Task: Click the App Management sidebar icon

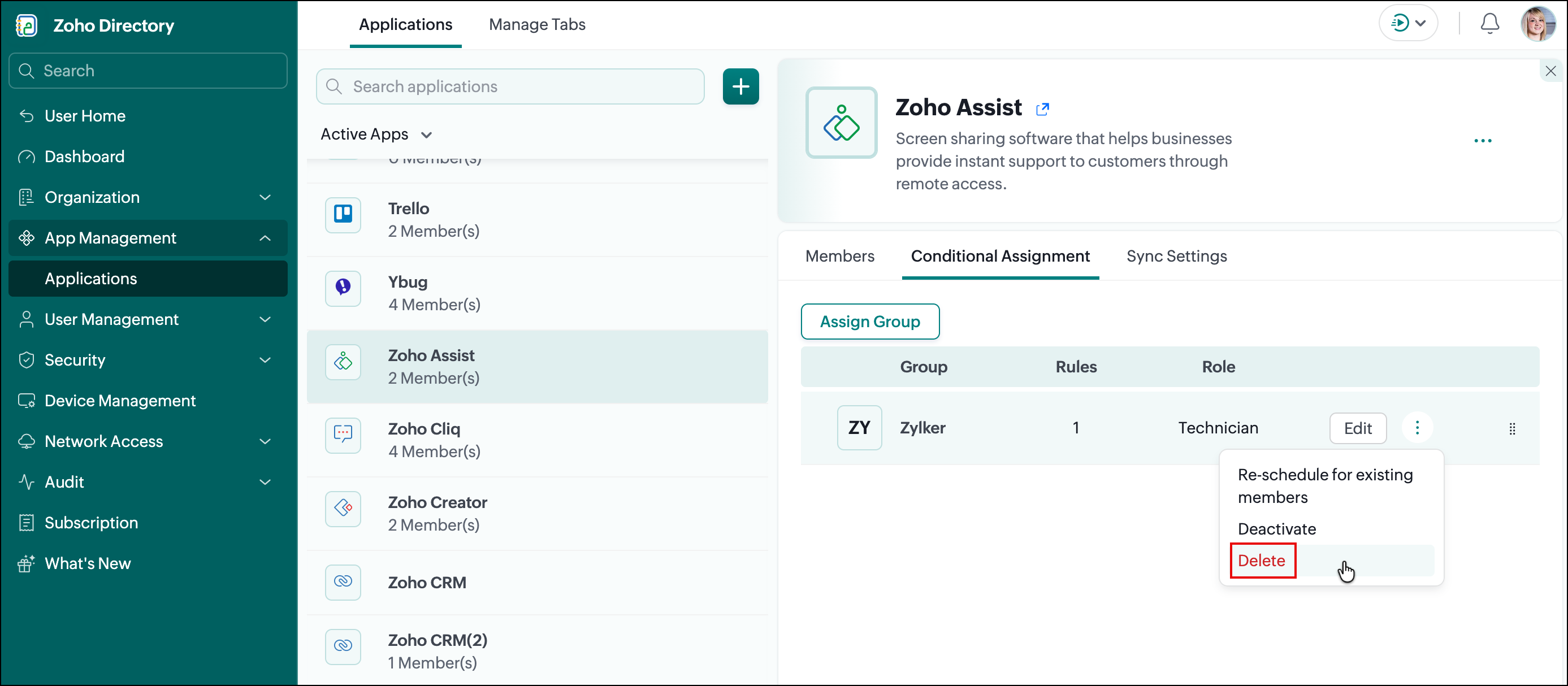Action: click(x=26, y=238)
